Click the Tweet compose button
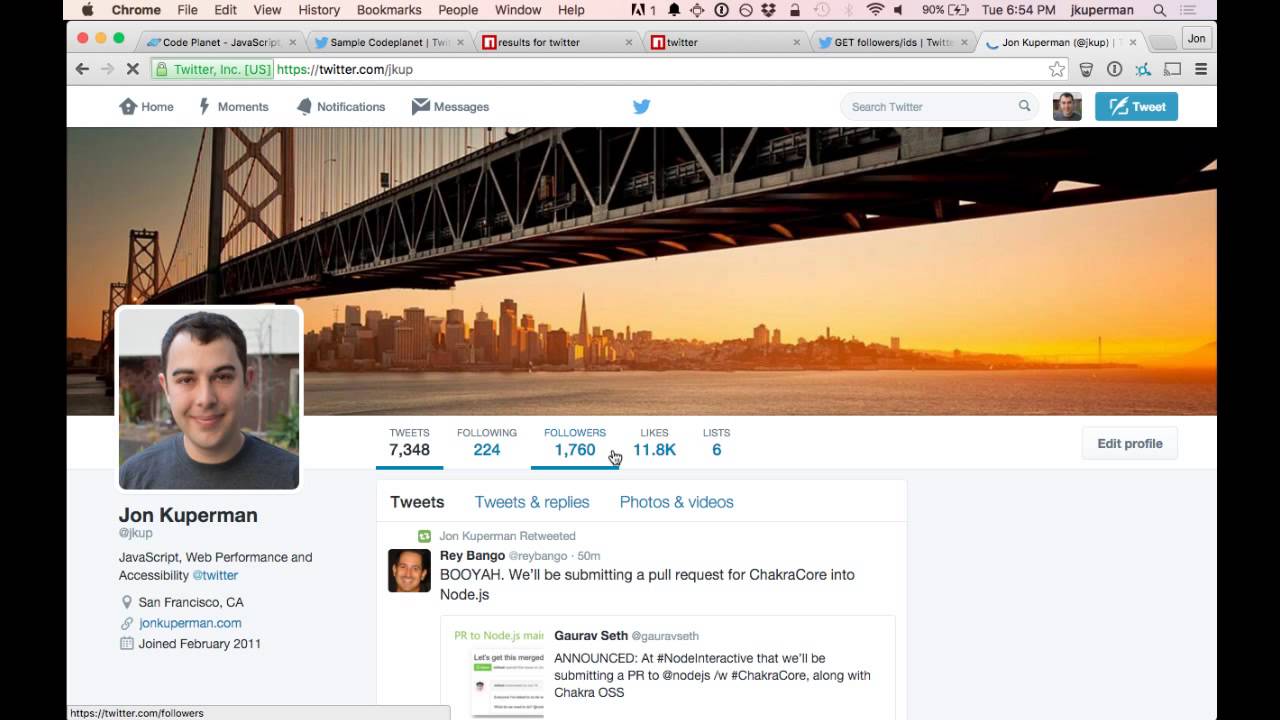Image resolution: width=1280 pixels, height=720 pixels. 1136,106
